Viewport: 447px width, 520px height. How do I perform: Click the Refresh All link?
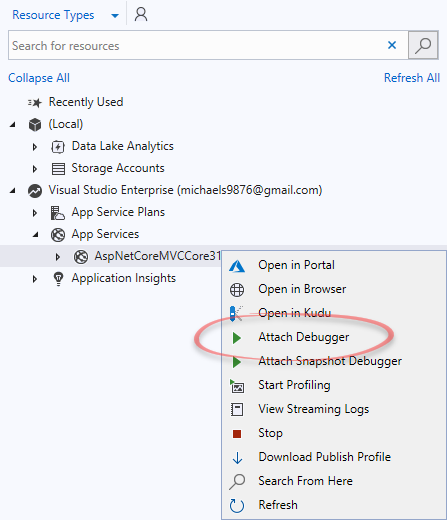pyautogui.click(x=412, y=78)
